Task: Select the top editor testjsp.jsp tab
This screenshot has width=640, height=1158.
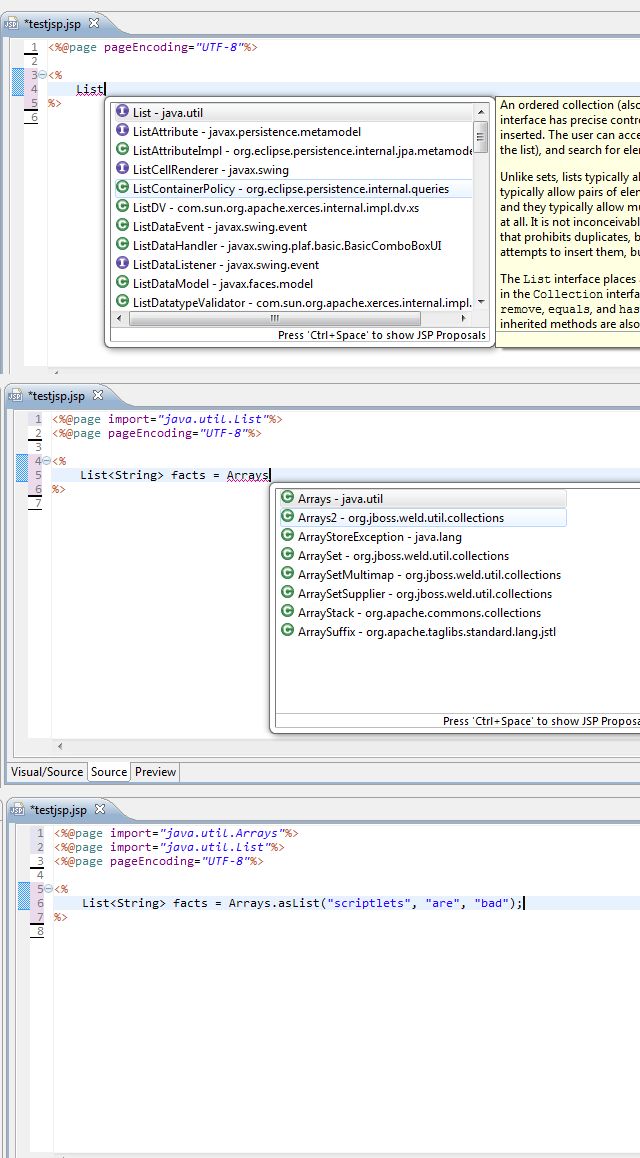Action: coord(51,24)
